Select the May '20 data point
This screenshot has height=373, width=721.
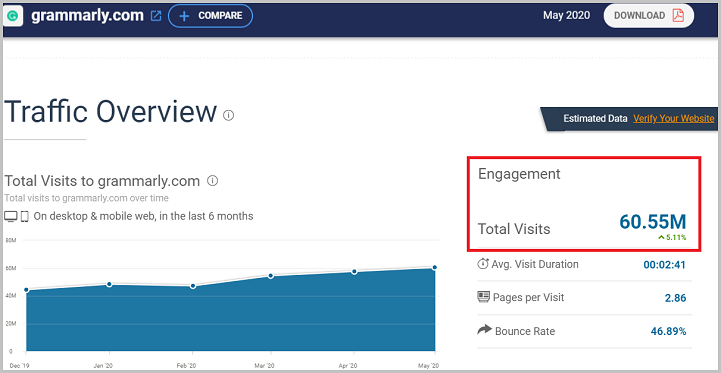pos(435,267)
